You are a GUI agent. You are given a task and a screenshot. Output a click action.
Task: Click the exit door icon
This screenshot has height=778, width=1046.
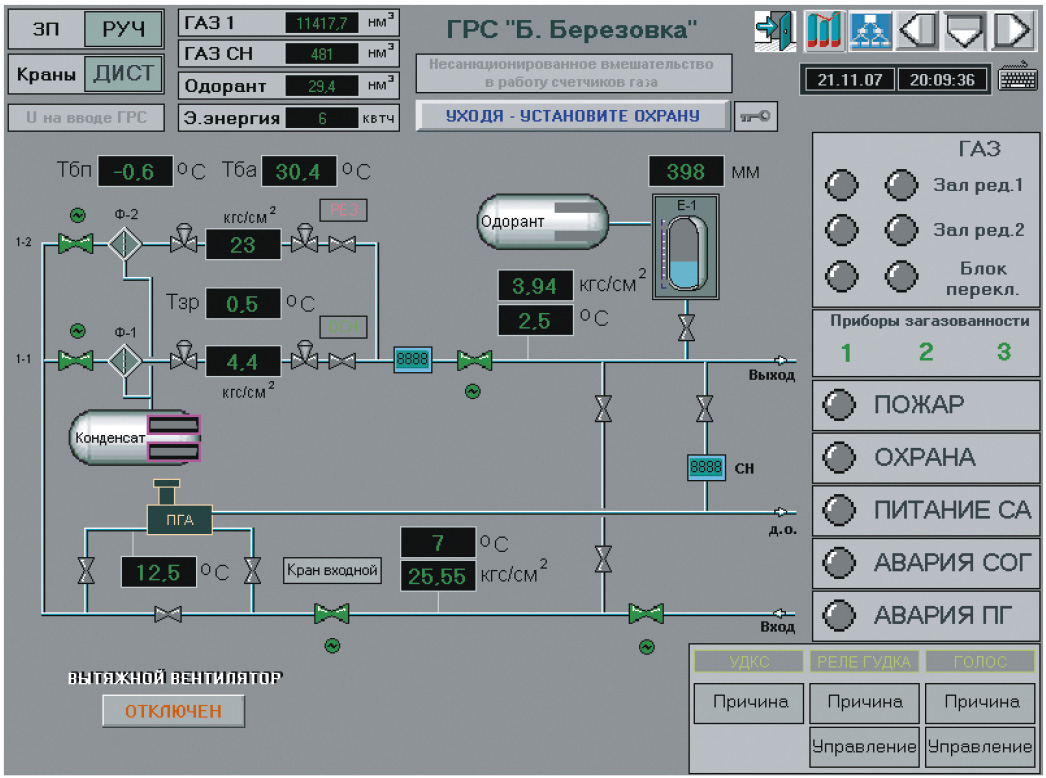tap(775, 30)
